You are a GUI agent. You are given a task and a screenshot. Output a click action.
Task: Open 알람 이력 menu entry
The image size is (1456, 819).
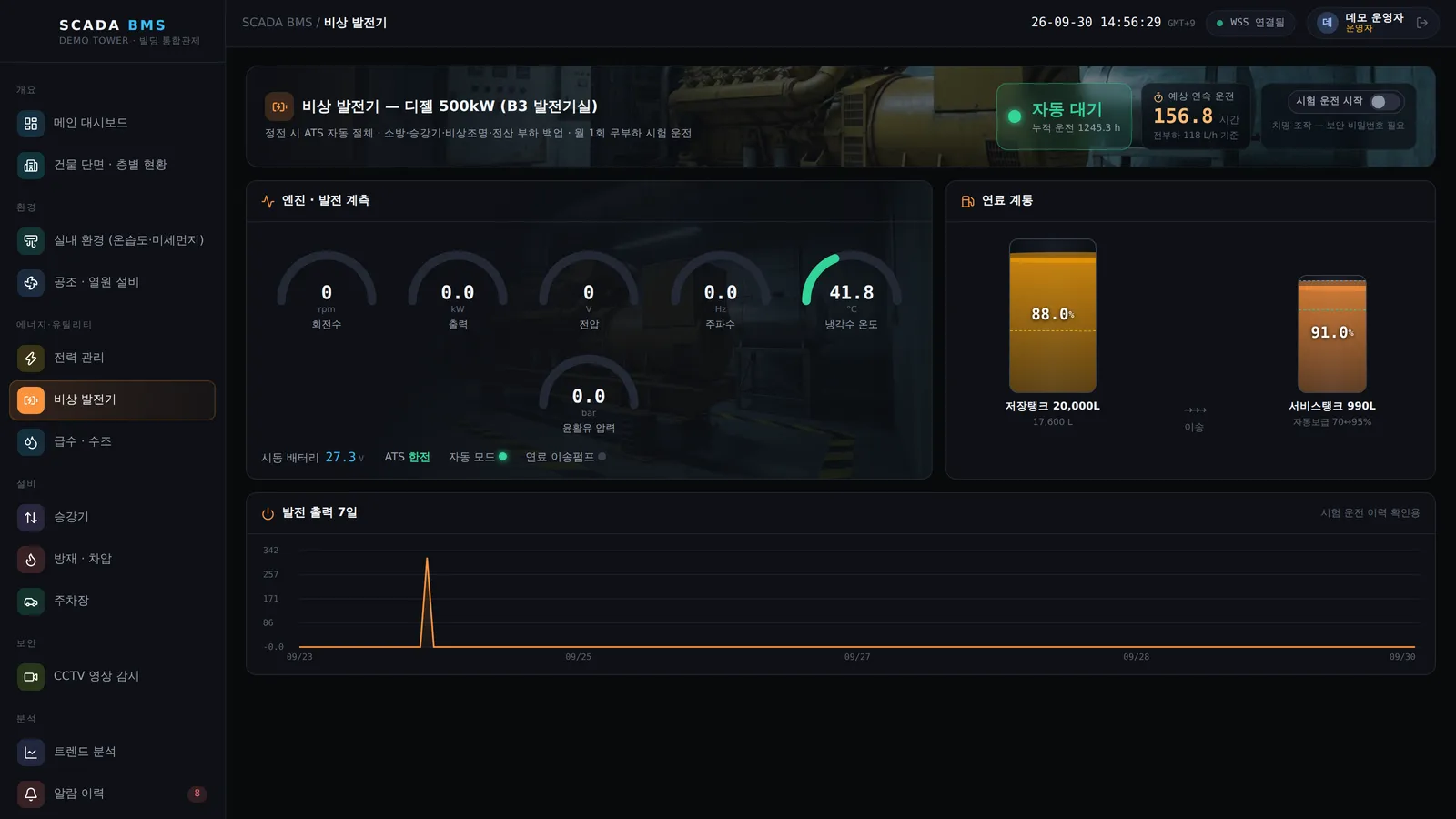[112, 794]
